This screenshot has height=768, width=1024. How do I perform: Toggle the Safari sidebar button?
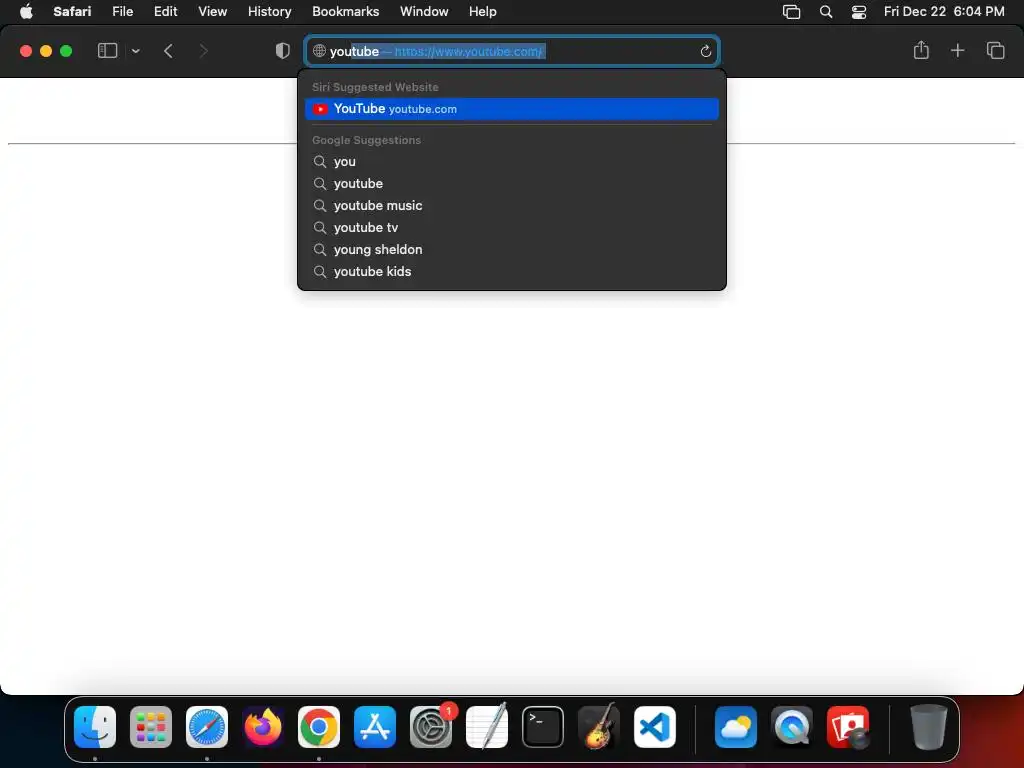coord(107,51)
